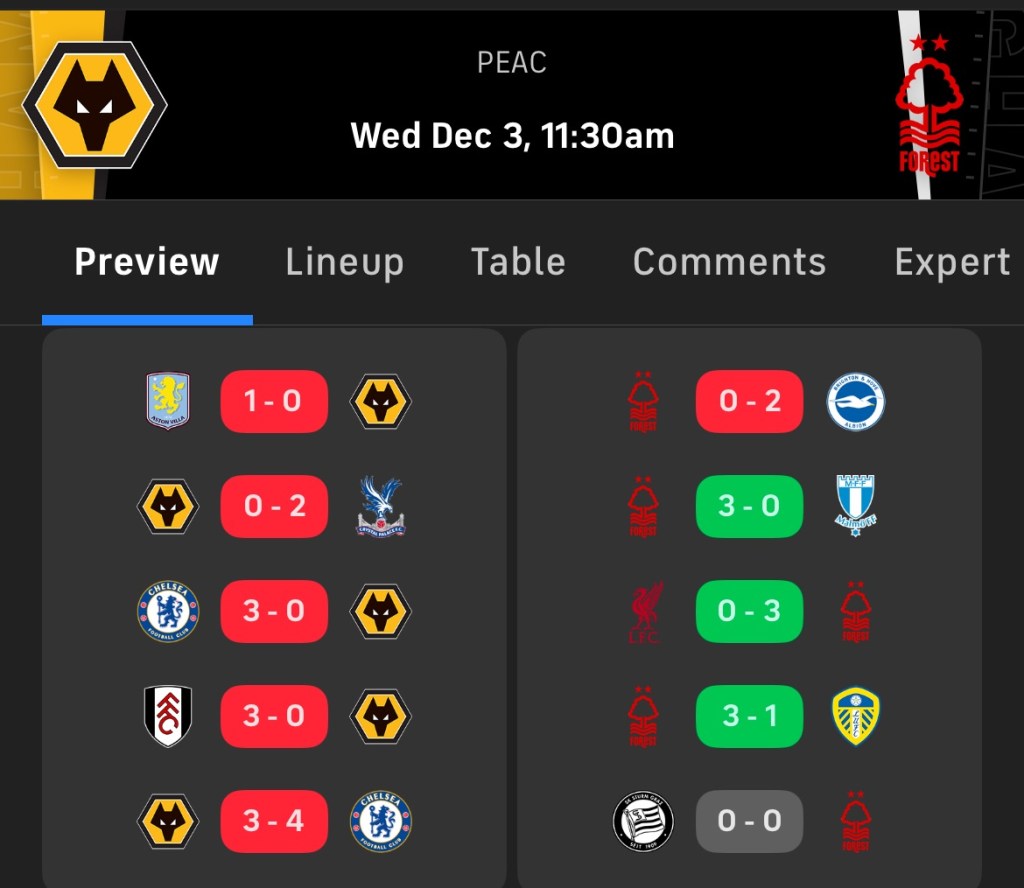View the 0-0 Sturm Graz draw result
1024x888 pixels.
click(x=749, y=821)
